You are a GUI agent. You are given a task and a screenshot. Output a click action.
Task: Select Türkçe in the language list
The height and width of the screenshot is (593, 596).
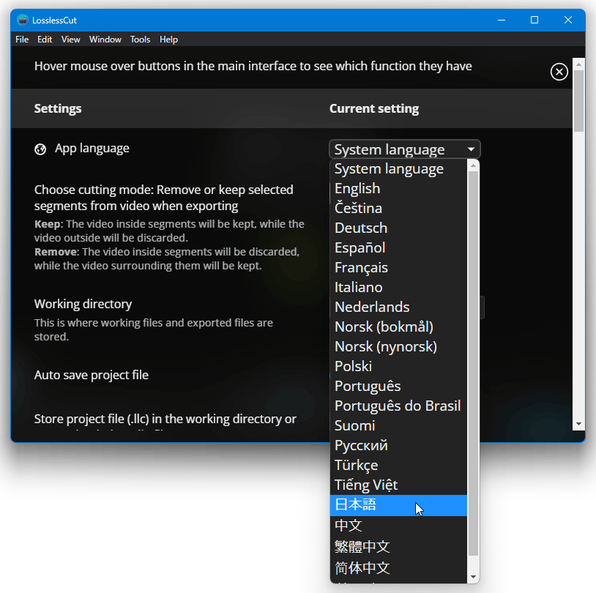[x=398, y=465]
